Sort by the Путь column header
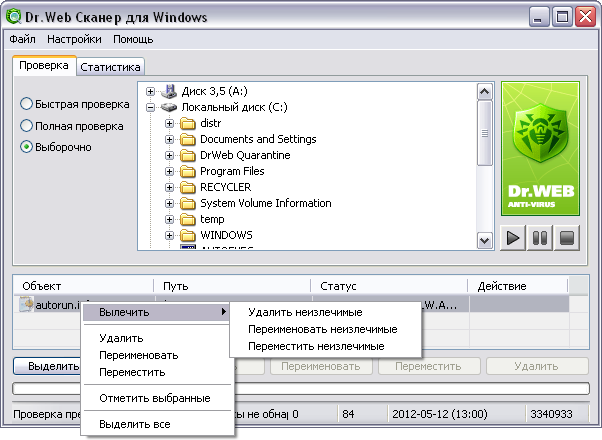 click(x=232, y=286)
